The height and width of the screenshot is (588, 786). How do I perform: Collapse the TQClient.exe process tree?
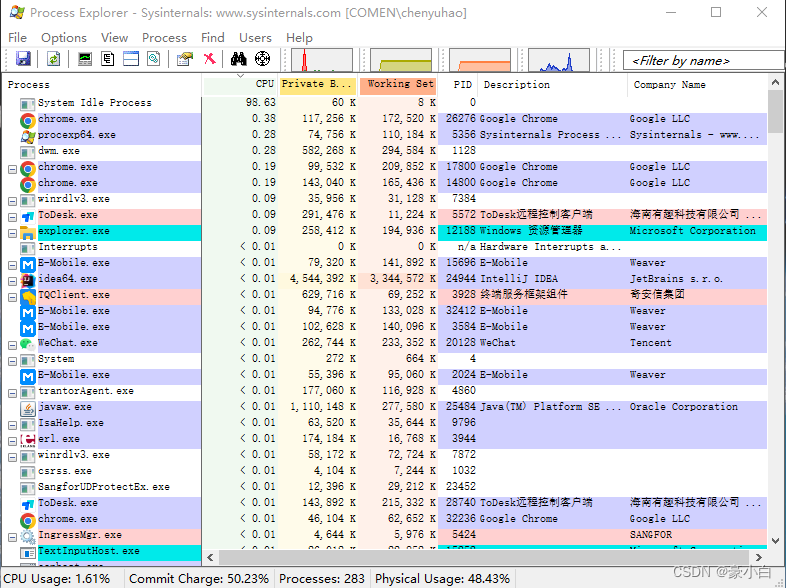13,298
